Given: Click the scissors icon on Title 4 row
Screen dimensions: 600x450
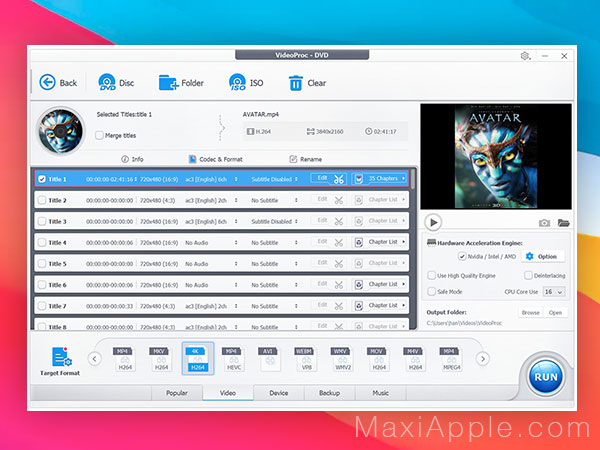Looking at the screenshot, I should pyautogui.click(x=338, y=243).
